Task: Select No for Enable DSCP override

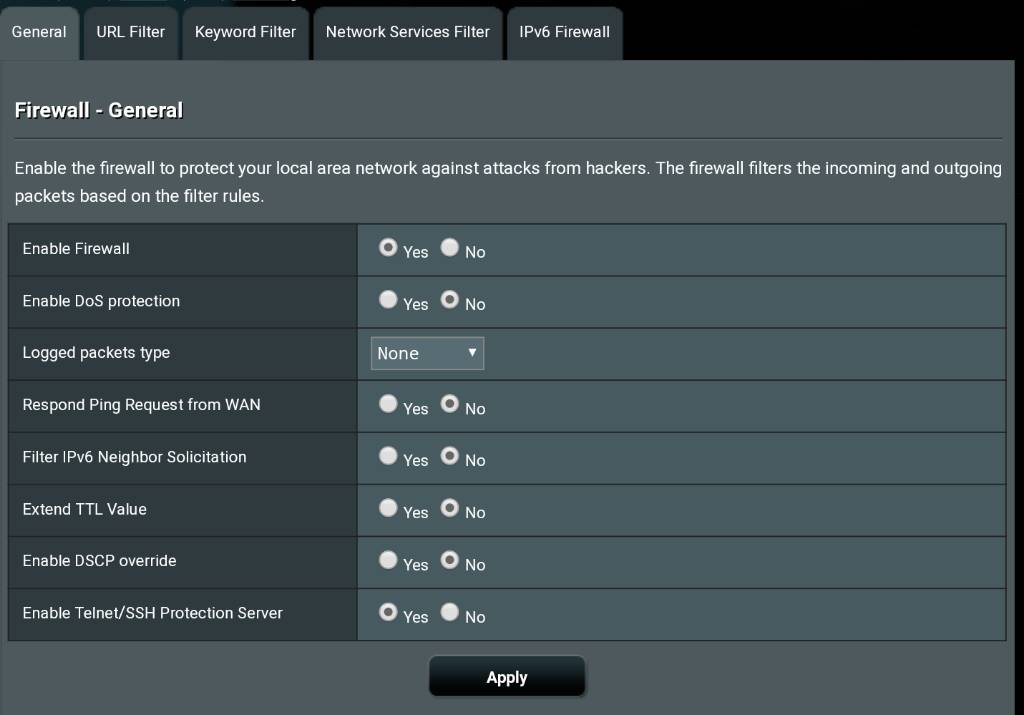Action: click(450, 560)
